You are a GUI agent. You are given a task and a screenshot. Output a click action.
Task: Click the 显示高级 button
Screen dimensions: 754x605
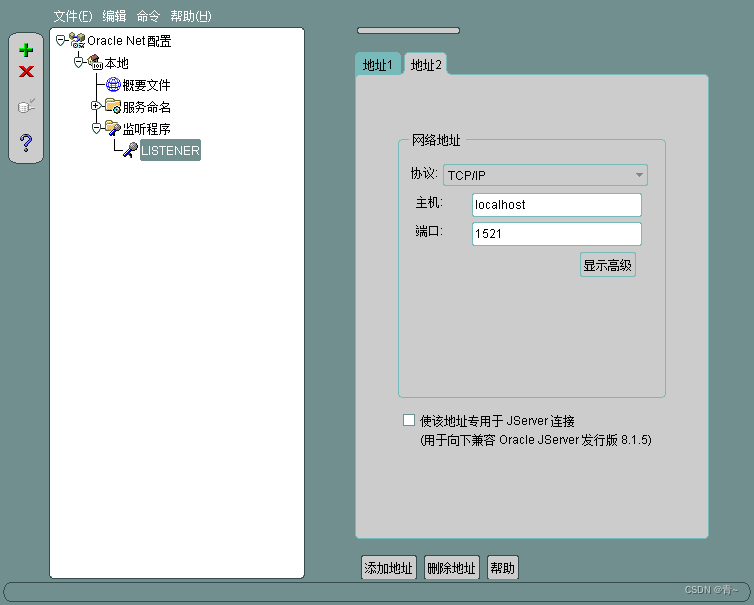coord(608,265)
